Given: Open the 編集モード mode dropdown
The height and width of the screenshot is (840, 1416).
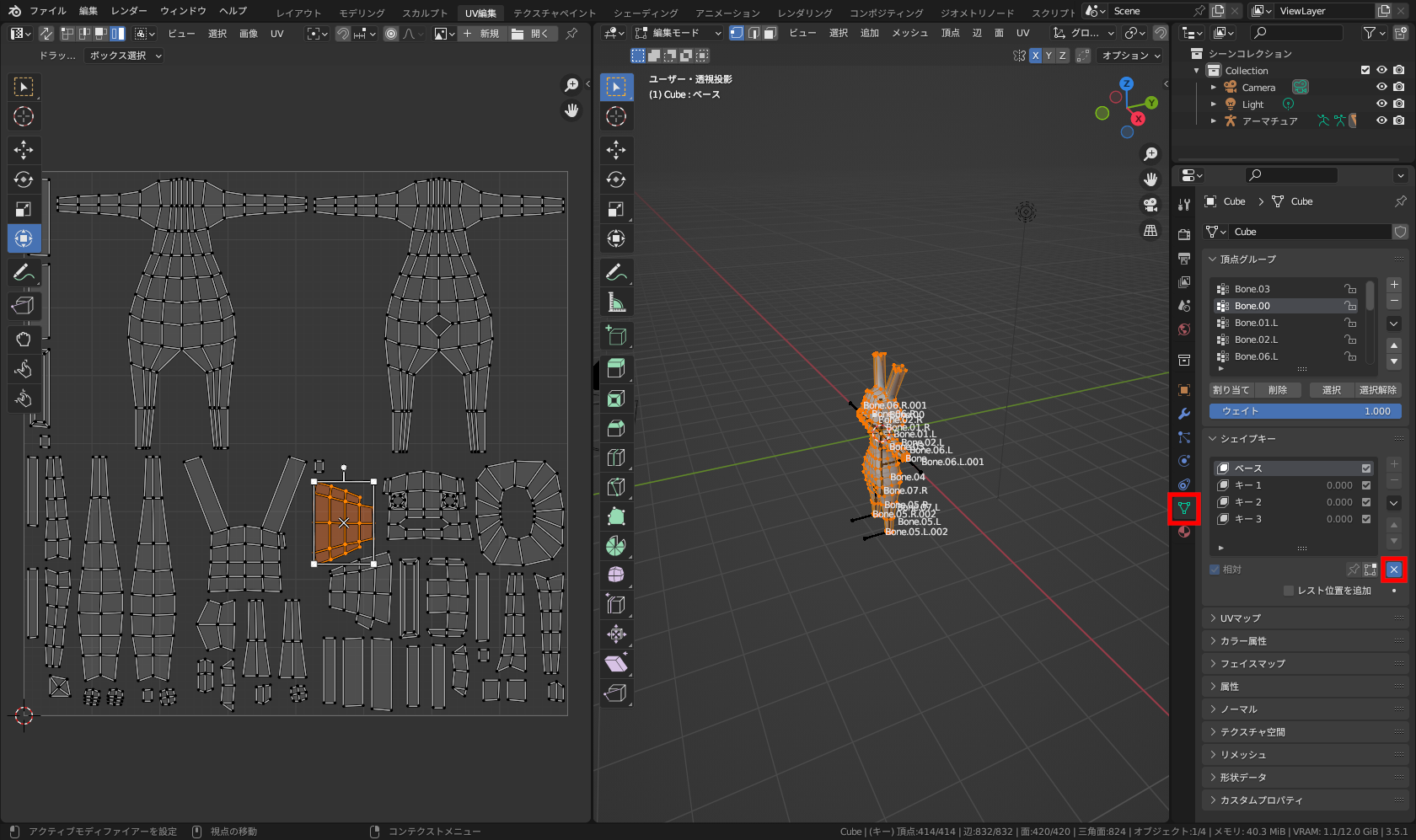Looking at the screenshot, I should click(x=678, y=33).
